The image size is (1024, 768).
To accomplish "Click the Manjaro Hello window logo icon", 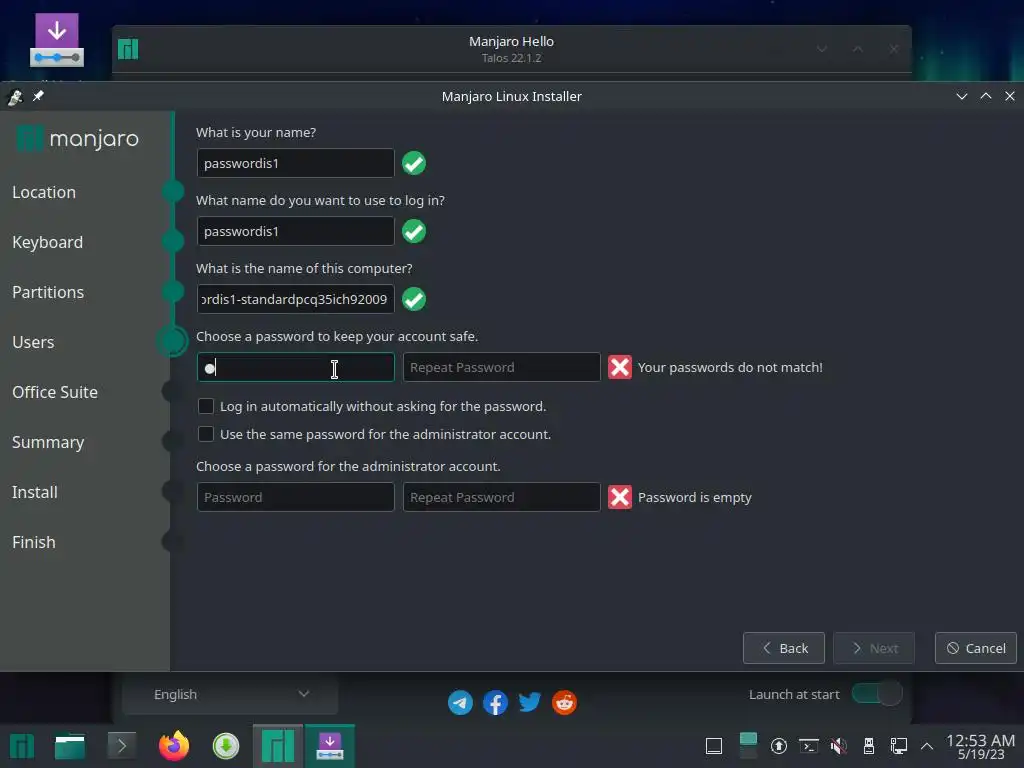I will pos(128,49).
